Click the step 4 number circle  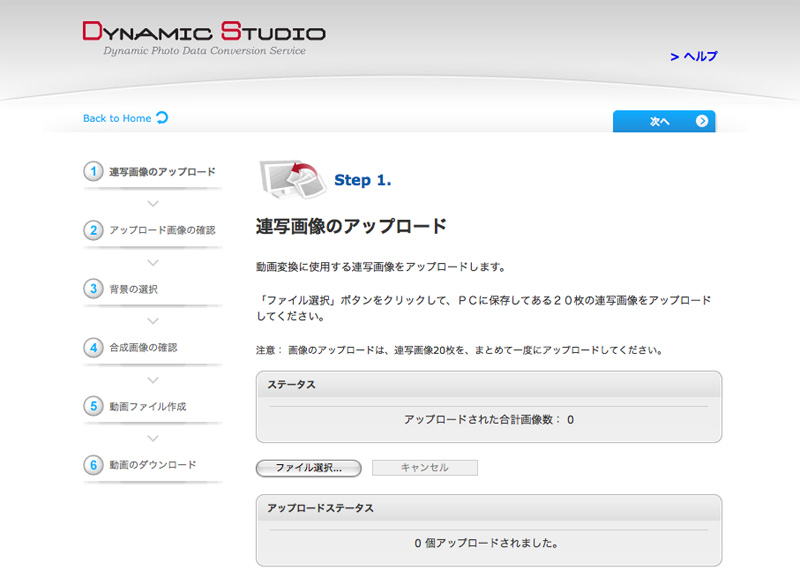93,347
